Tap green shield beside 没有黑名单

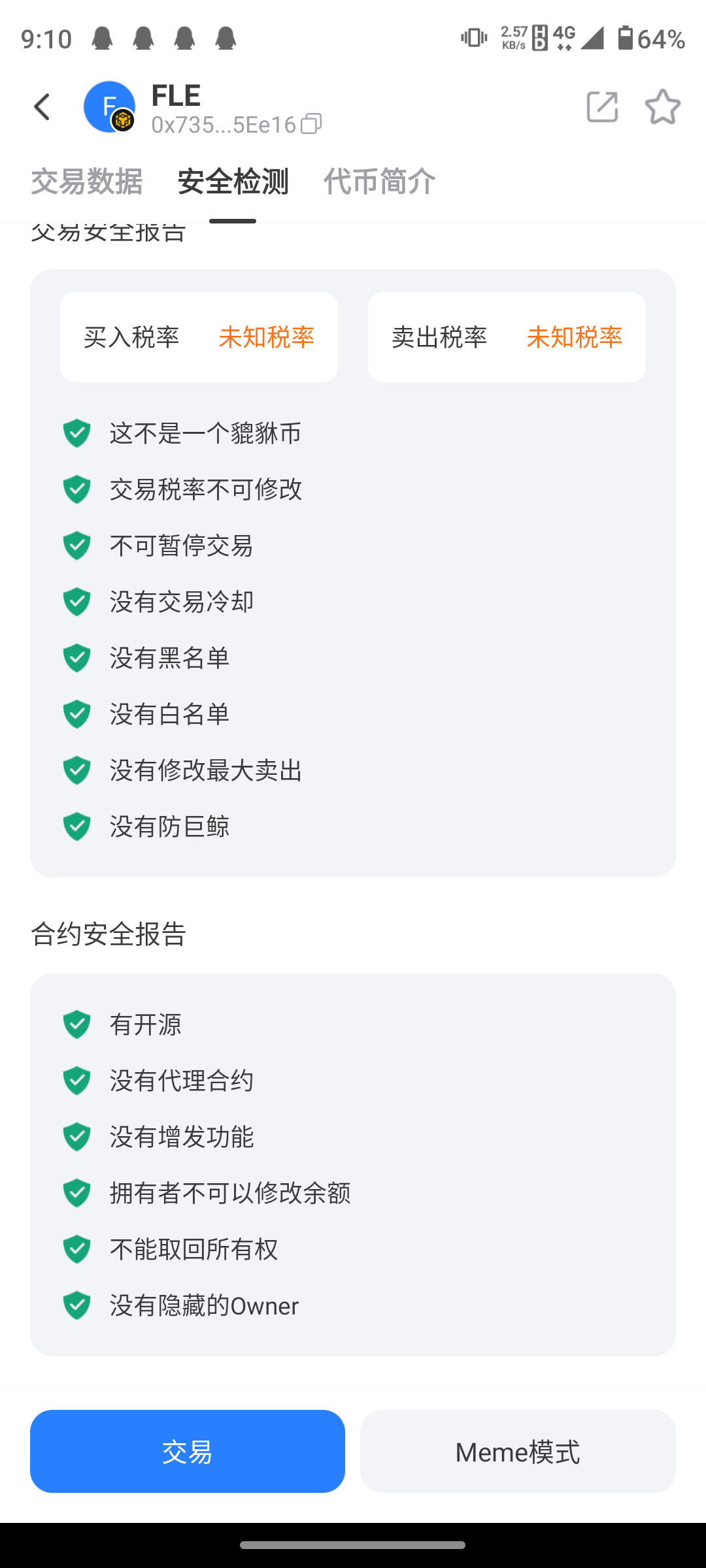click(76, 658)
